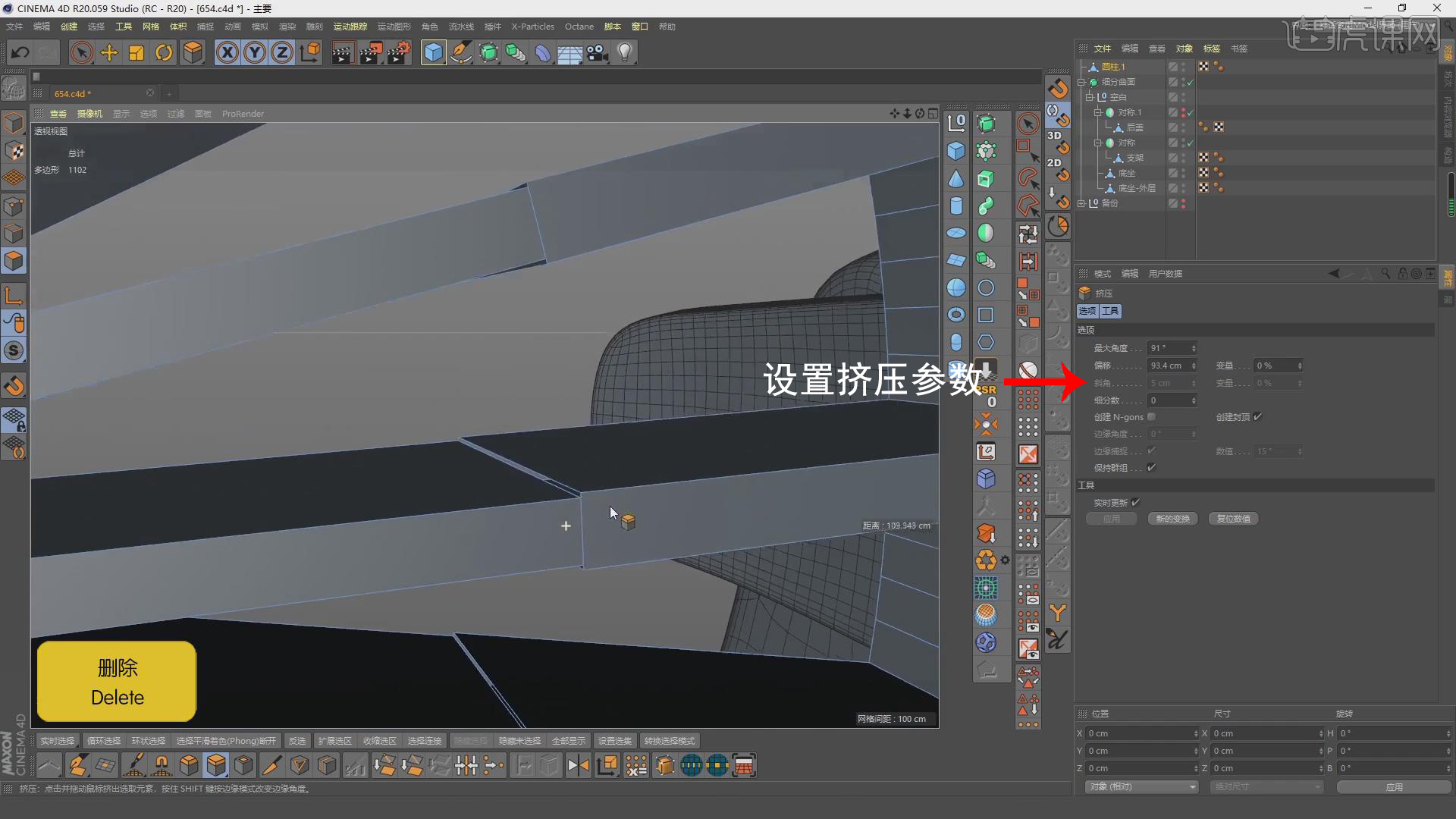This screenshot has width=1456, height=819.
Task: Increase 偏移 value using its stepper arrows
Action: (x=1193, y=362)
